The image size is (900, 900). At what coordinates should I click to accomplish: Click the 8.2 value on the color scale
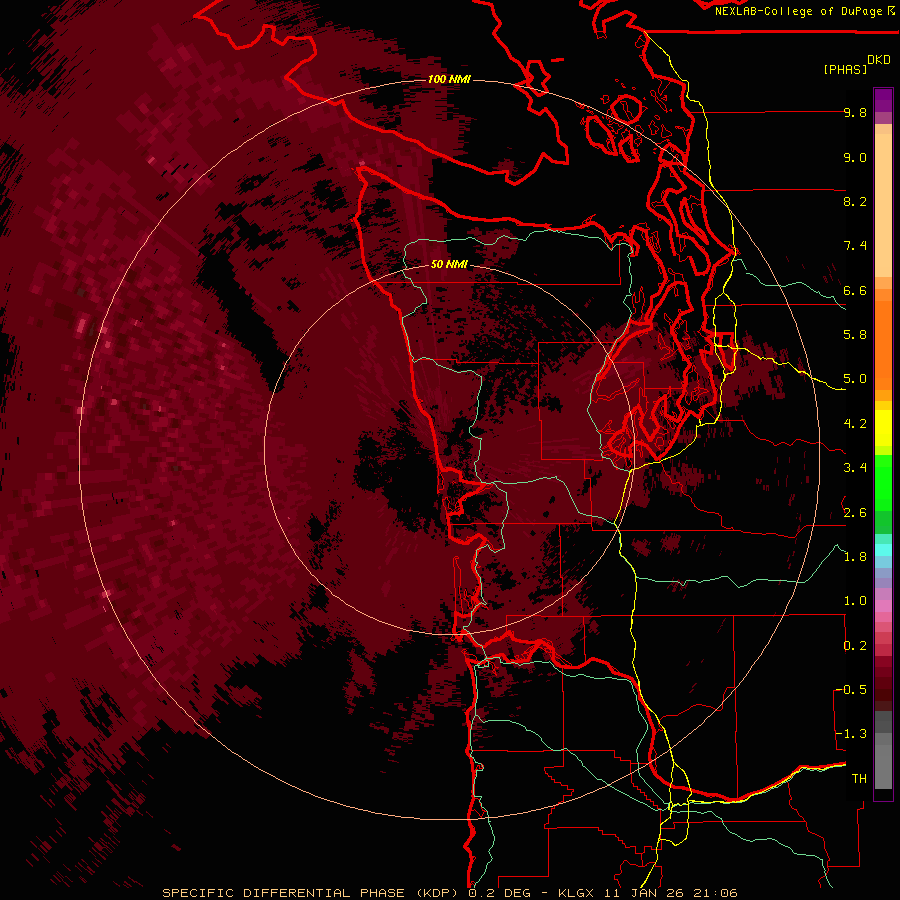(855, 201)
